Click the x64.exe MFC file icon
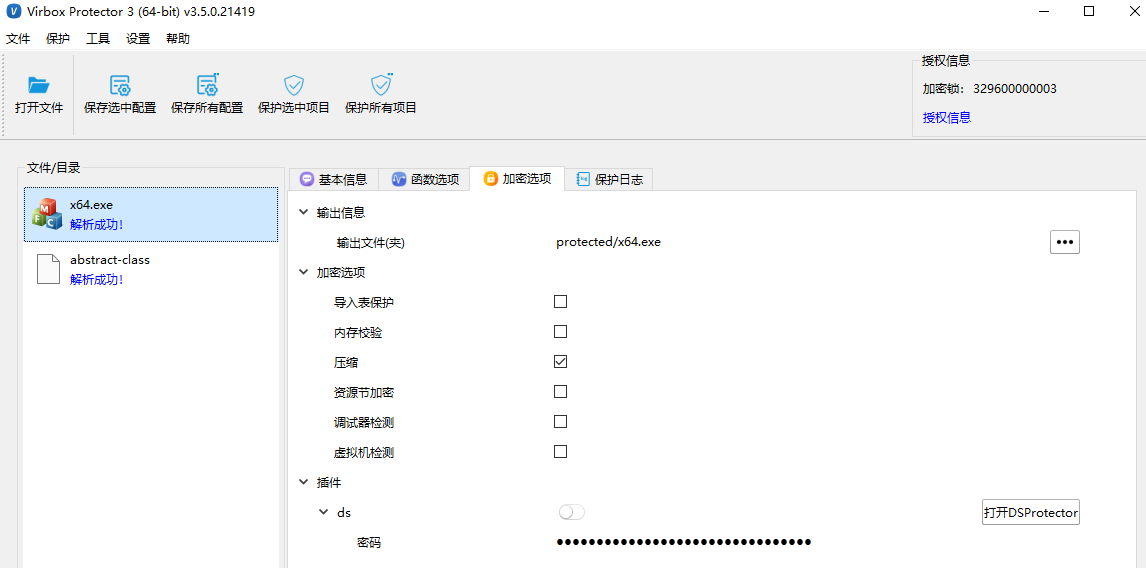The height and width of the screenshot is (568, 1146). tap(46, 214)
